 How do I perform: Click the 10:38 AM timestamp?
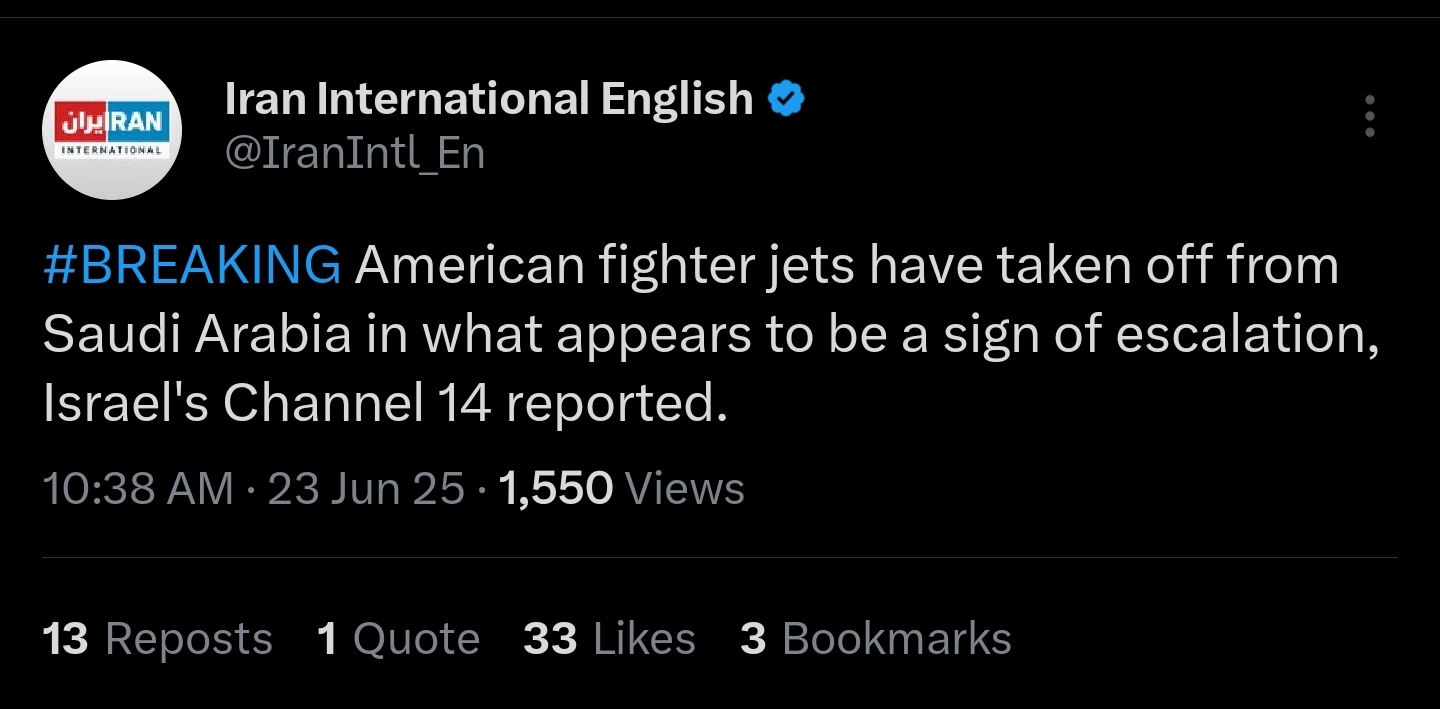click(138, 489)
